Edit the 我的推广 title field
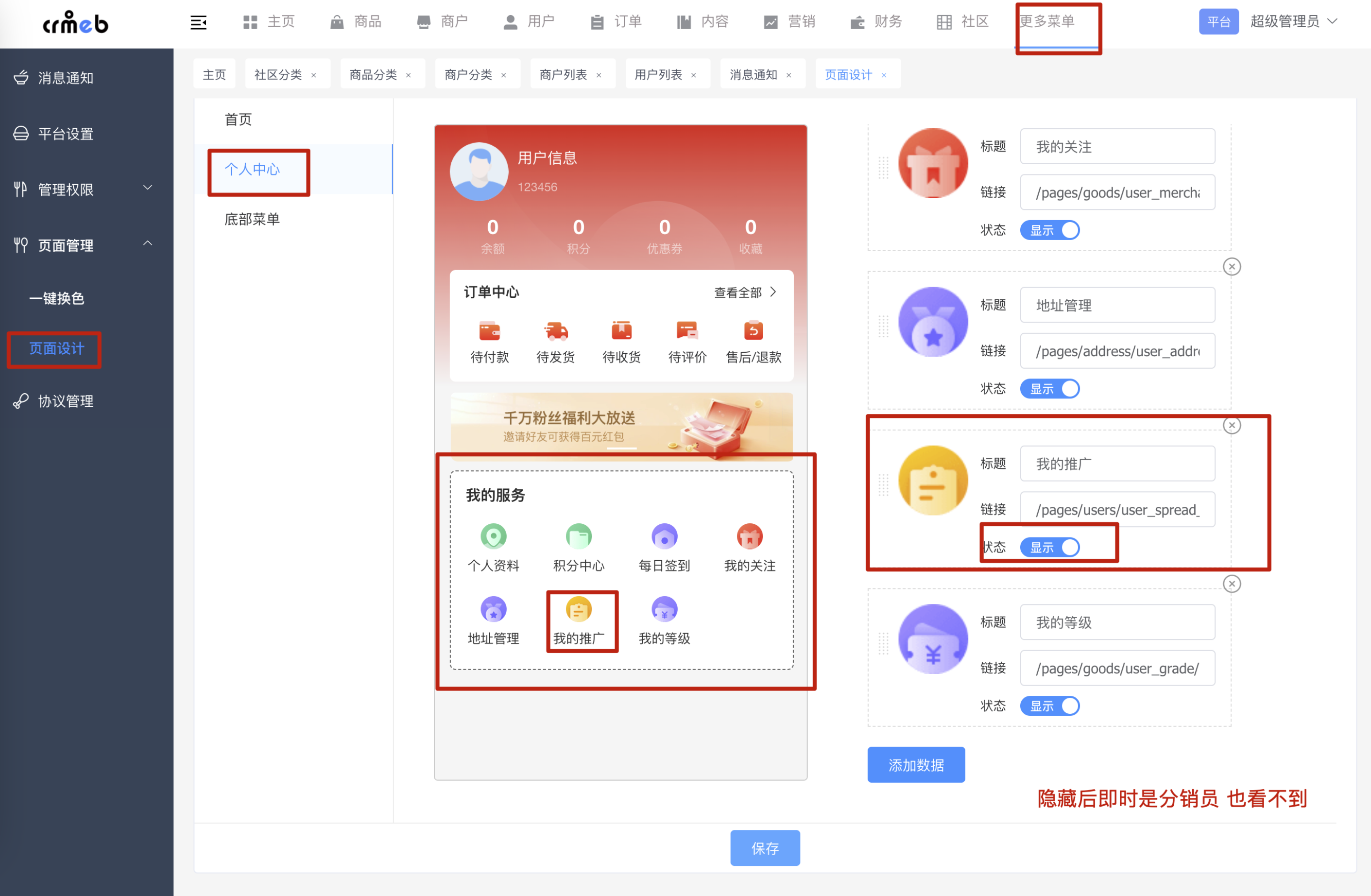Screen dimensions: 1371x896 (x=1117, y=463)
